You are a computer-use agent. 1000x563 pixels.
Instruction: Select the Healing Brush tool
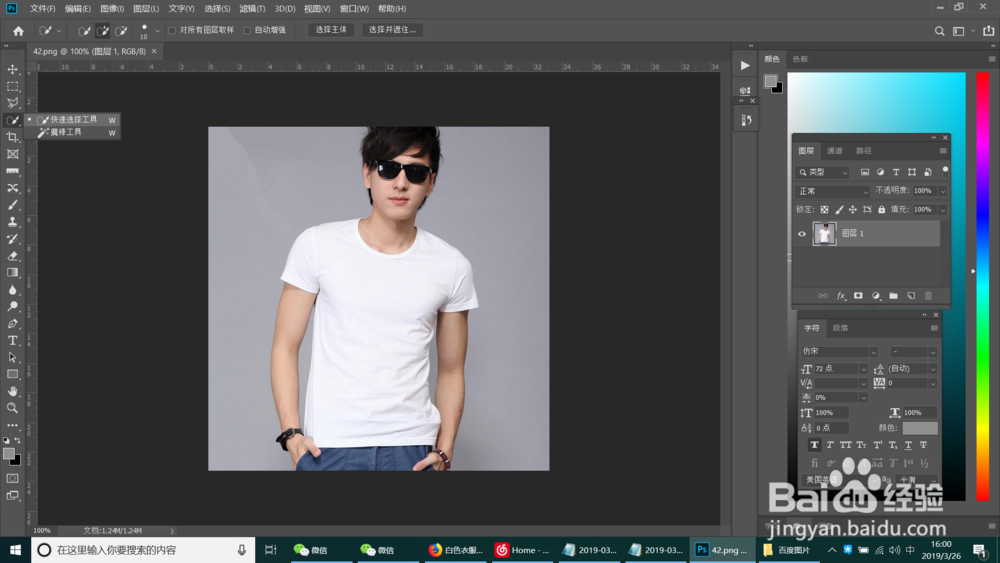[12, 188]
